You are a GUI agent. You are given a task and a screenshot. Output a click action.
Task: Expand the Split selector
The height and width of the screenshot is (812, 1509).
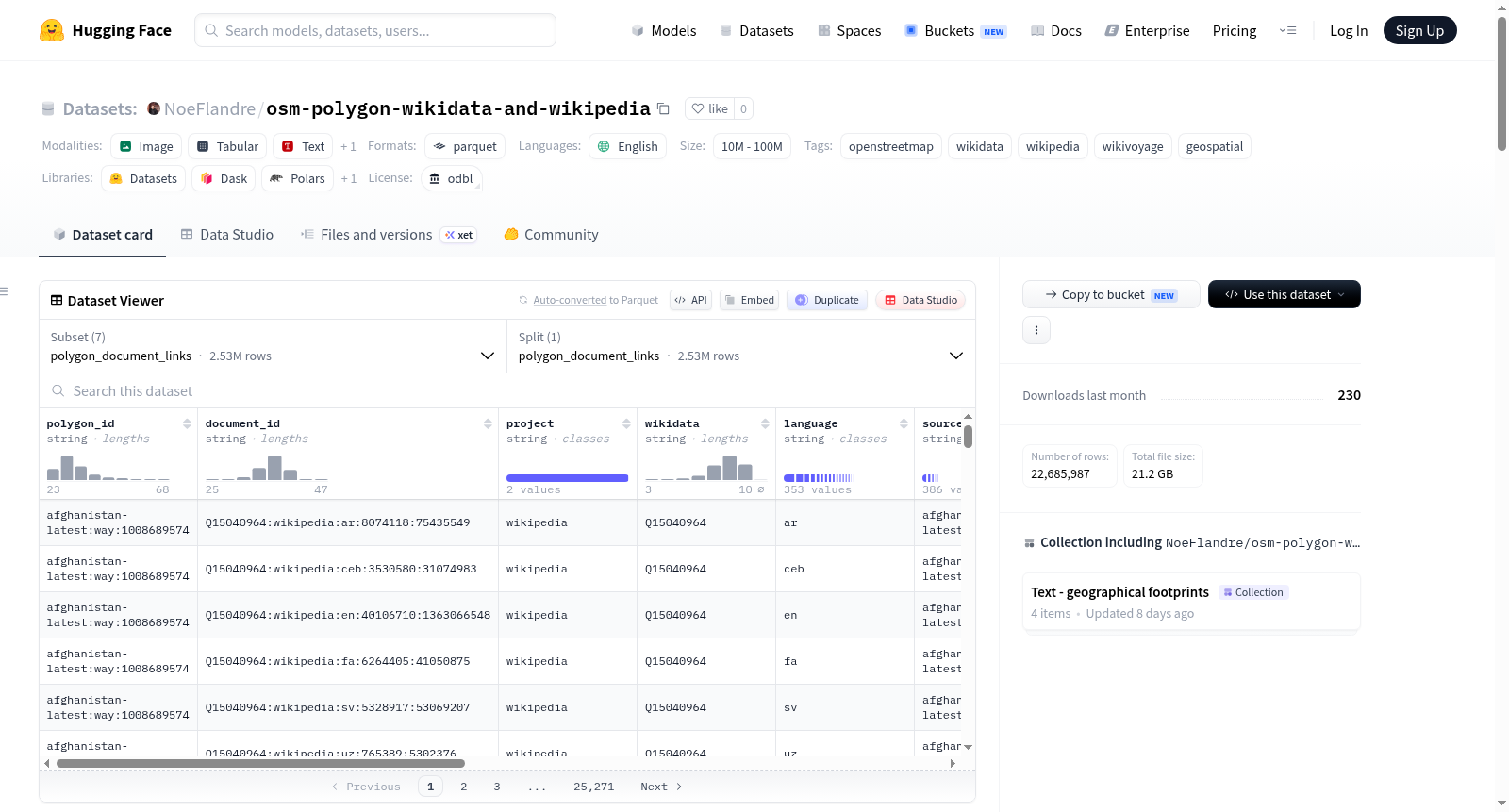741,346
